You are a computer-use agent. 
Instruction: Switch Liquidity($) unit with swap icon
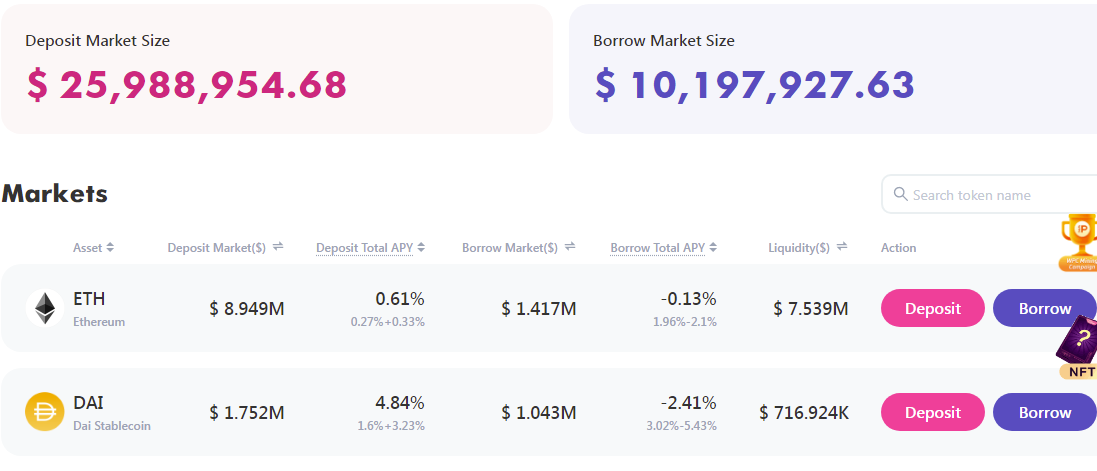[x=842, y=246]
